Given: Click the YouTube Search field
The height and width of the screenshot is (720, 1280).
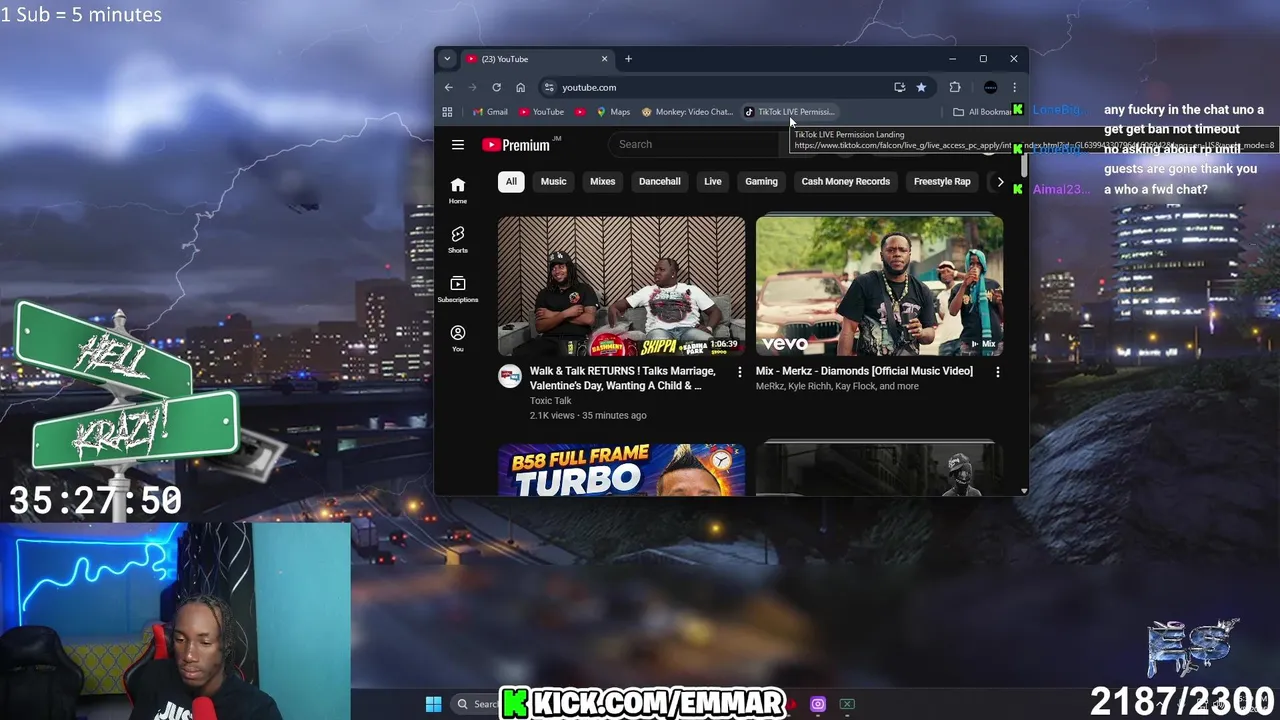Looking at the screenshot, I should [695, 144].
